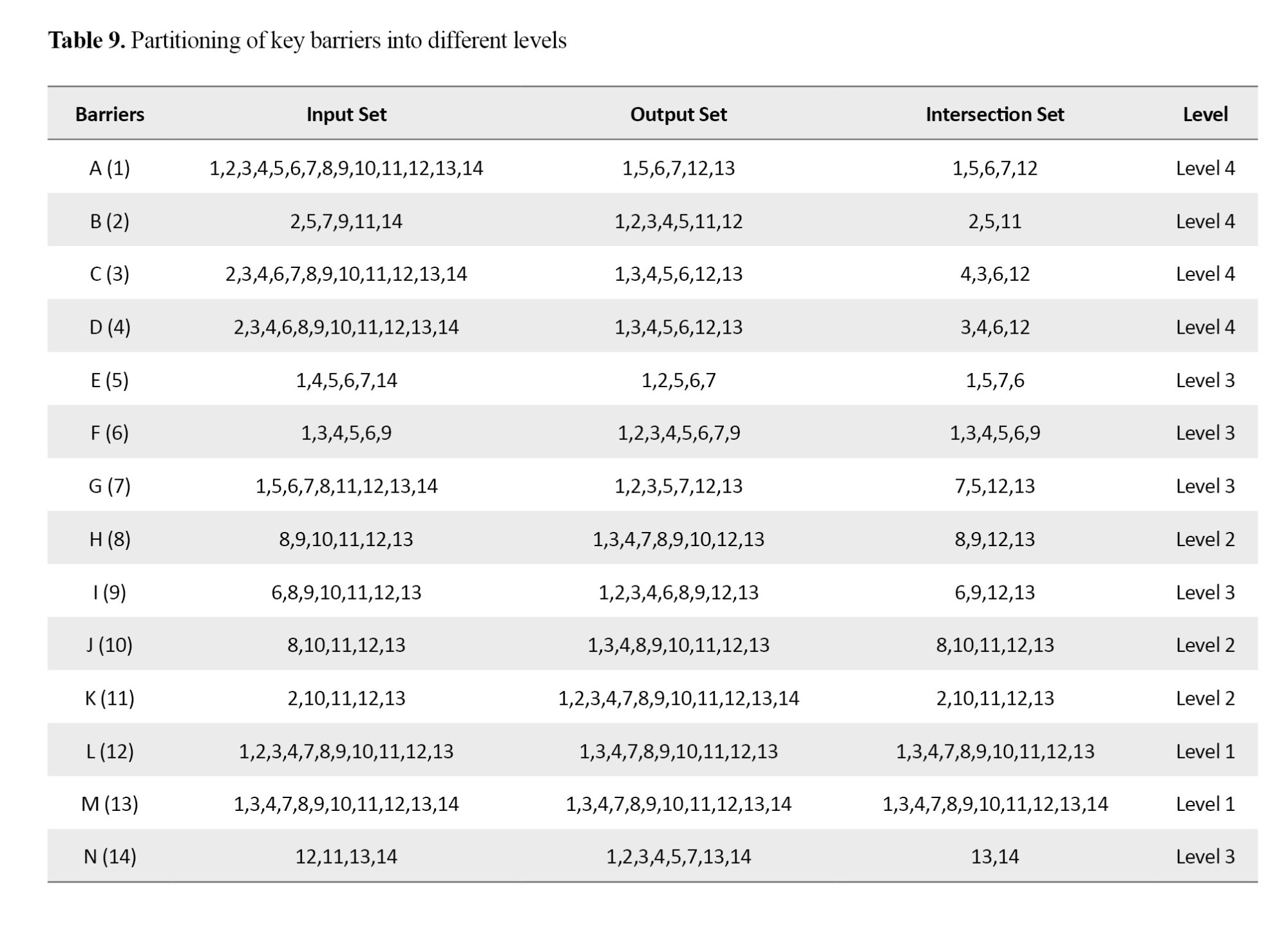Click the Level 2 cell in row H (8)
The width and height of the screenshot is (1288, 932).
1205,539
